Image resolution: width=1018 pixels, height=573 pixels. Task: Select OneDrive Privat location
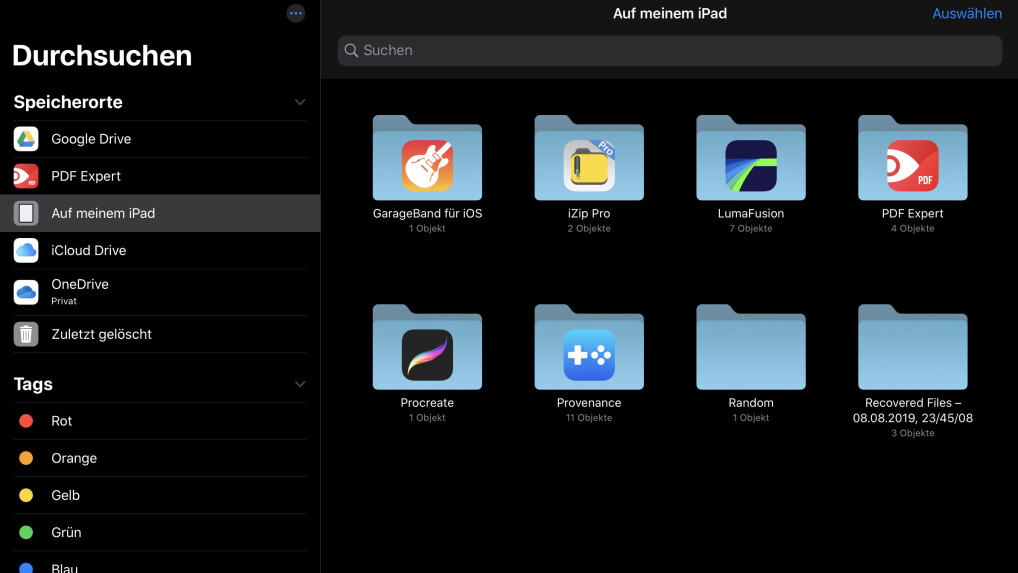pyautogui.click(x=80, y=291)
